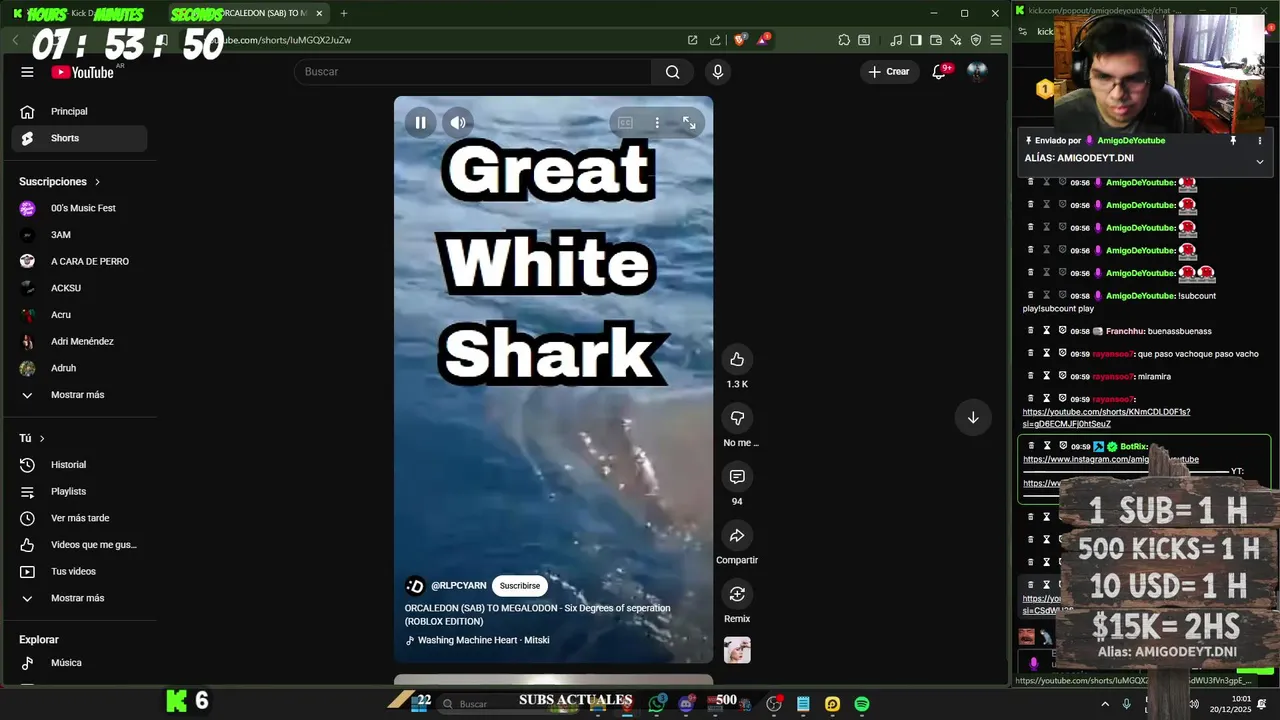Screen dimensions: 1280x720
Task: Toggle the browser sidebar panel
Action: (915, 40)
